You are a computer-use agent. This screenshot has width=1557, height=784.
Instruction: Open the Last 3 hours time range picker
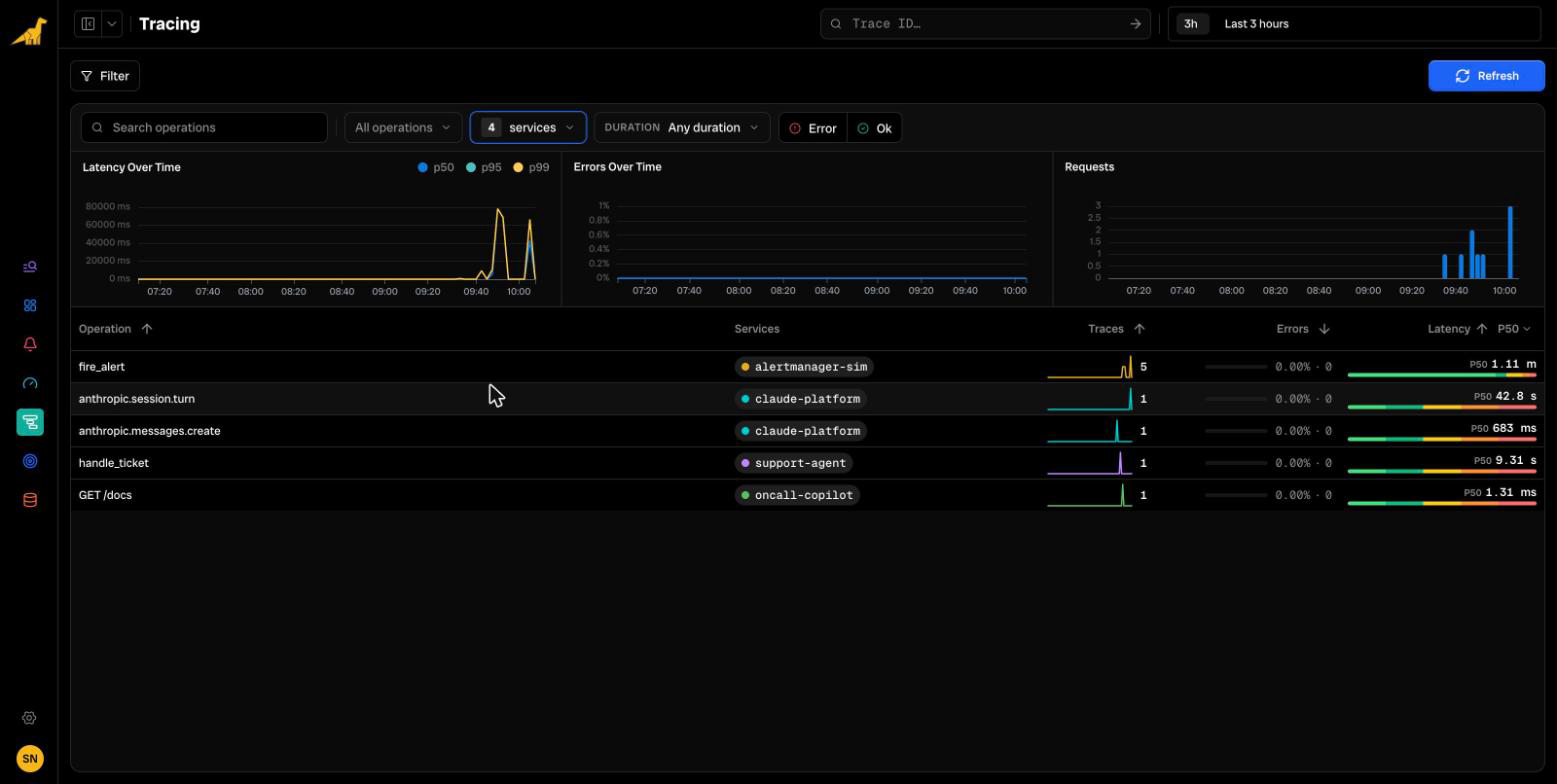coord(1354,24)
